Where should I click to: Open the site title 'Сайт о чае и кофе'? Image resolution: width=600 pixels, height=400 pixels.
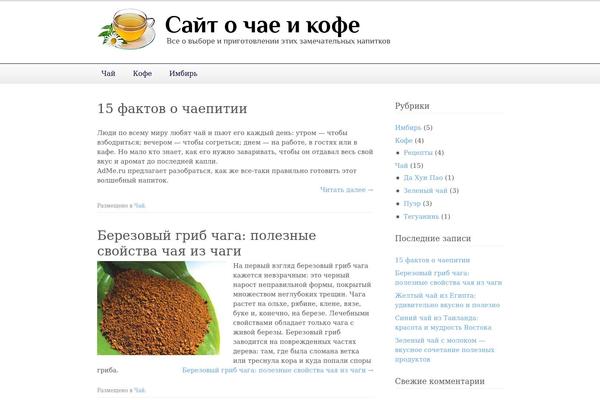262,25
